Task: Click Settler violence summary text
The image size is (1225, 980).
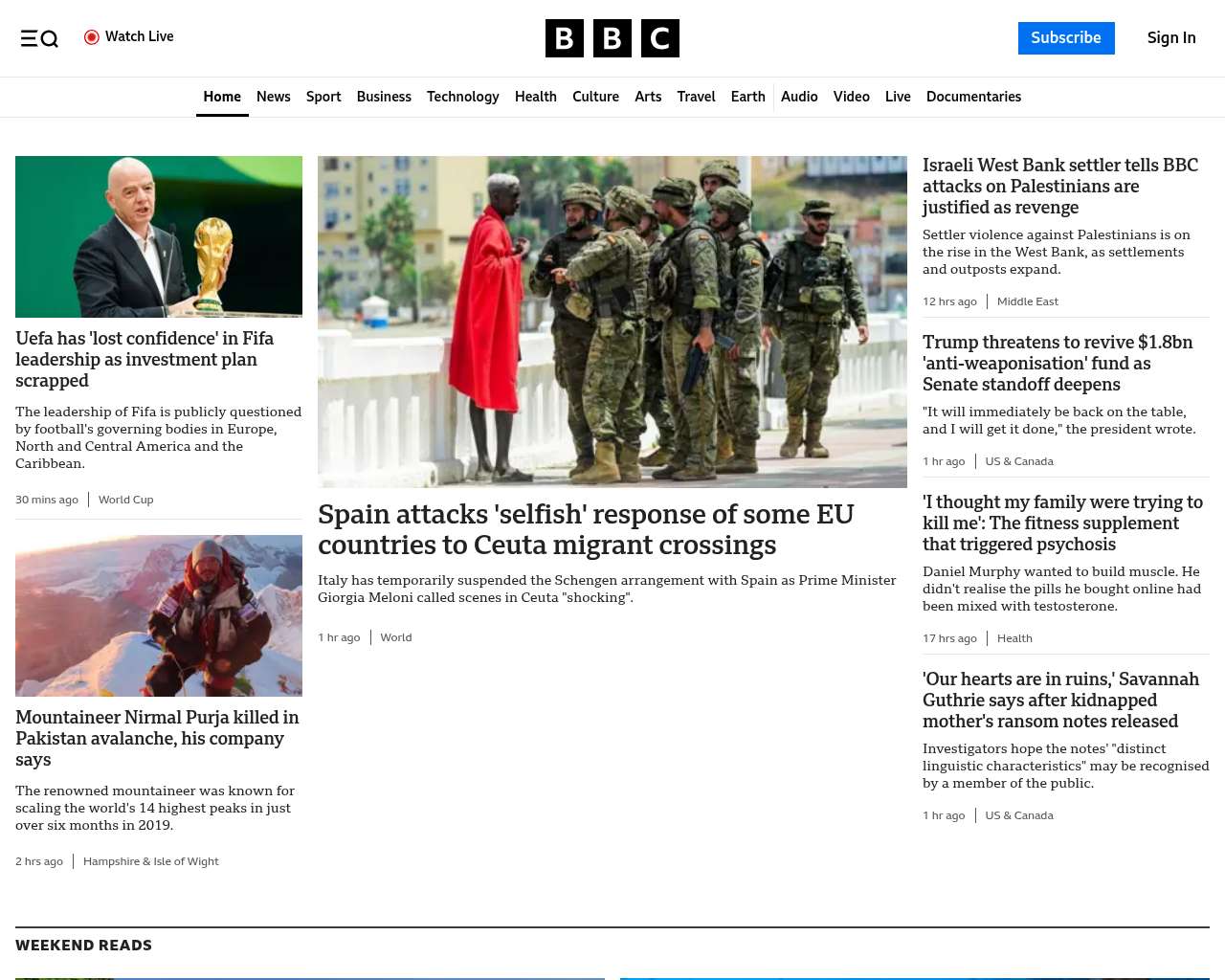Action: coord(1057,252)
